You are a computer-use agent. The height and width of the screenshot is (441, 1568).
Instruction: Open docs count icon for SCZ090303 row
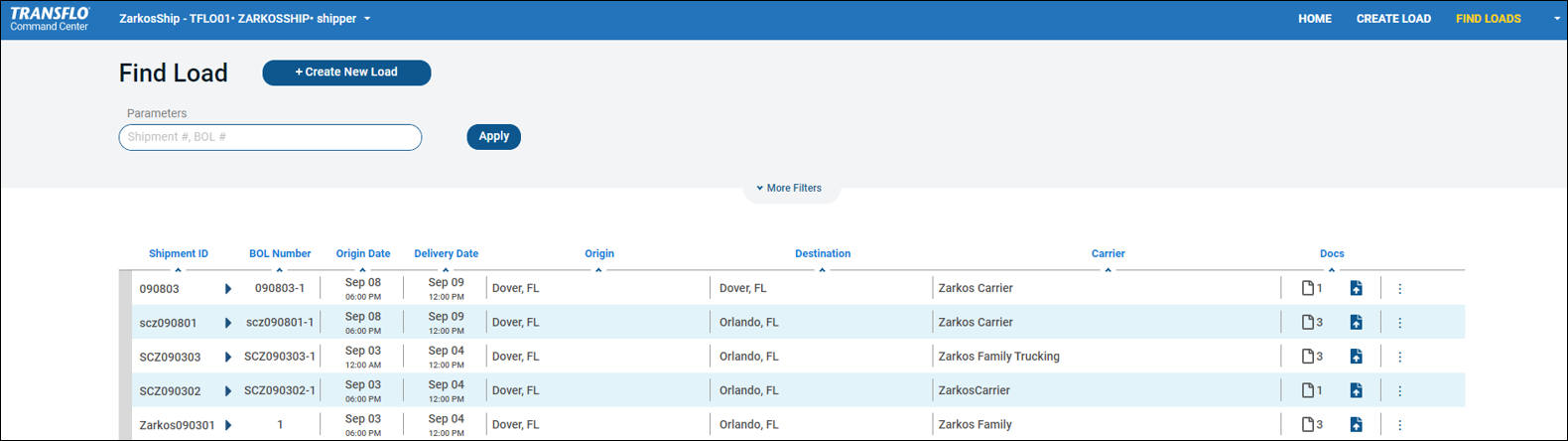(1311, 357)
